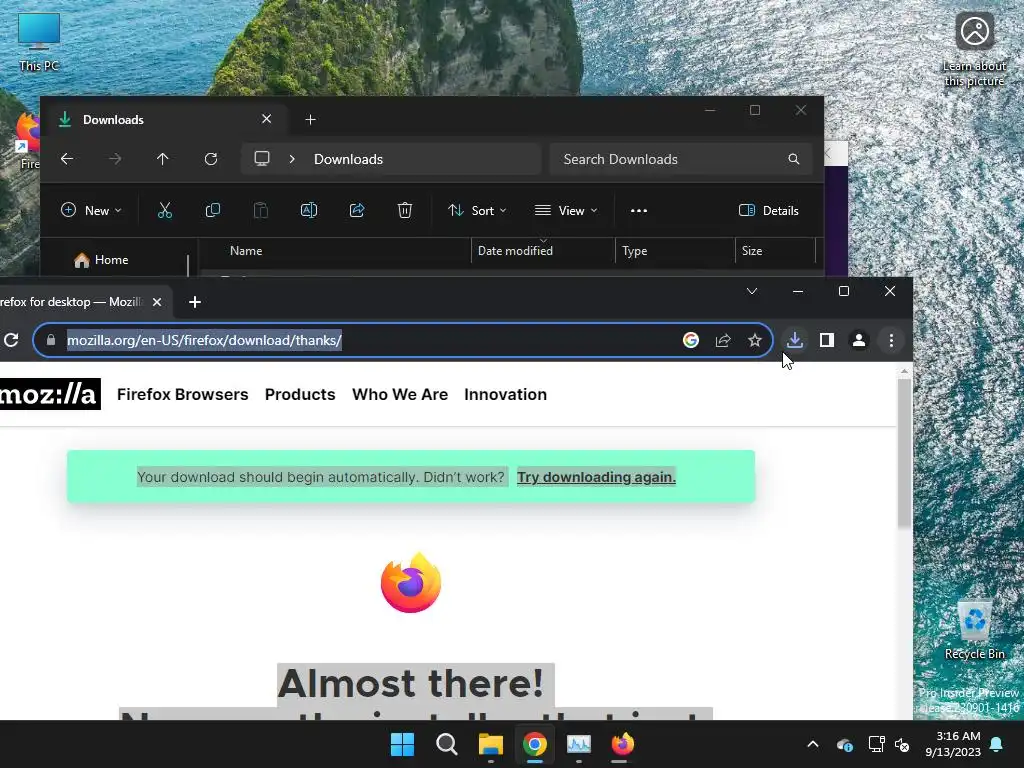This screenshot has width=1024, height=768.
Task: Open See more options in File Explorer
Action: click(x=639, y=210)
